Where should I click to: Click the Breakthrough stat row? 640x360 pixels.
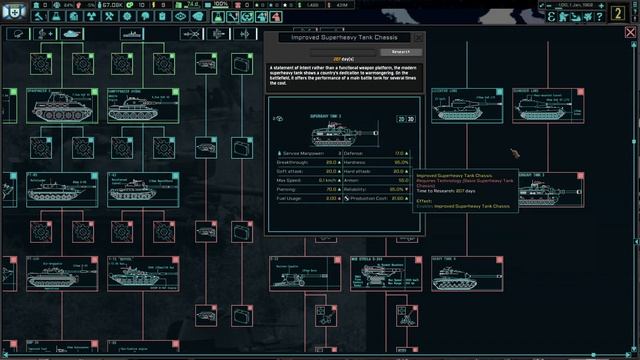309,162
